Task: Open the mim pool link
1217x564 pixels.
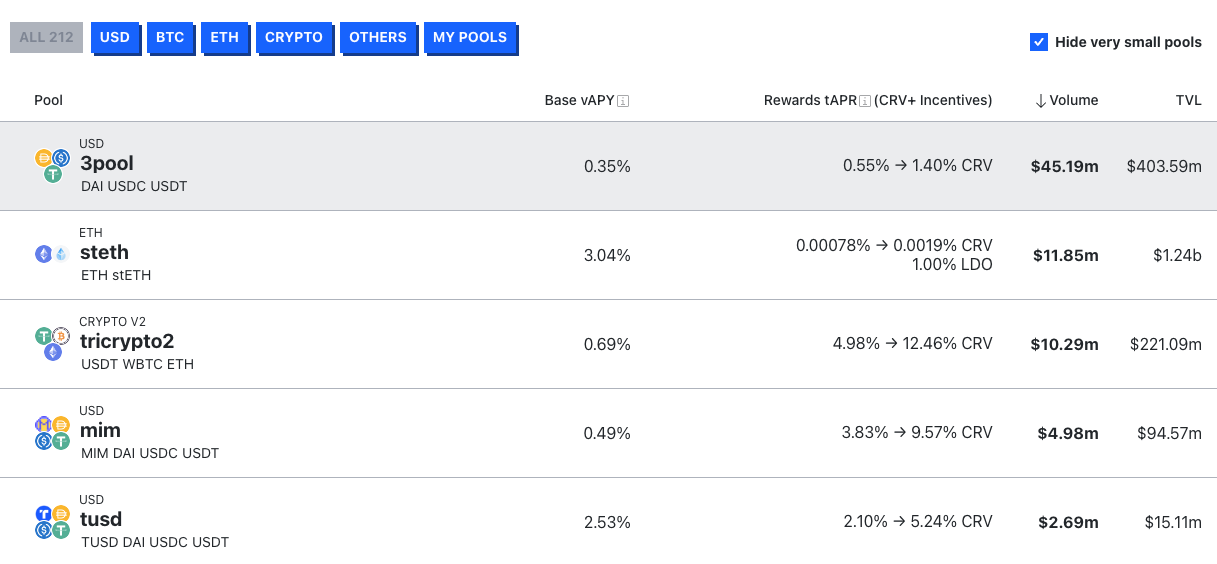Action: pyautogui.click(x=100, y=431)
